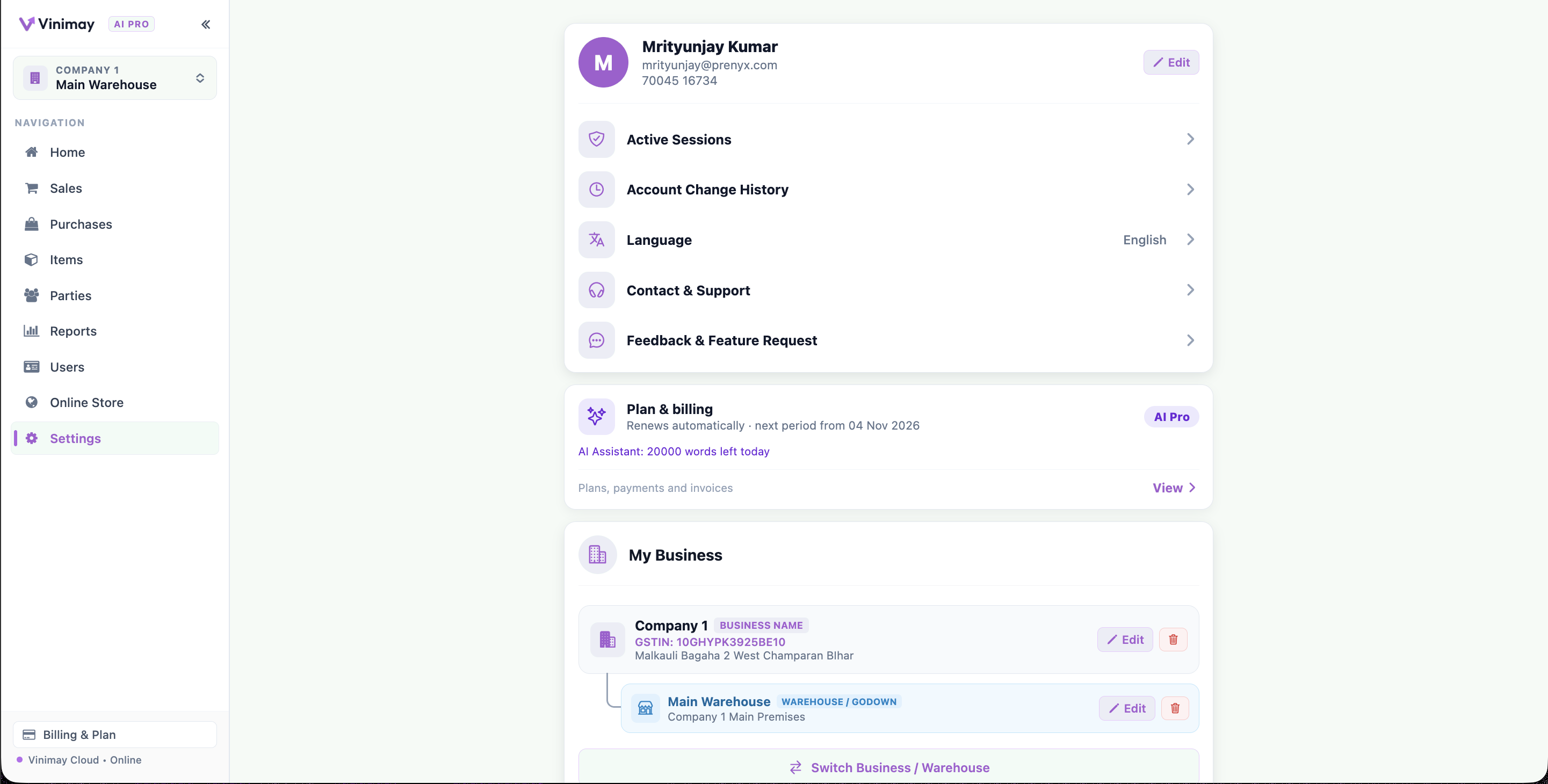Click the Language translate icon

596,239
